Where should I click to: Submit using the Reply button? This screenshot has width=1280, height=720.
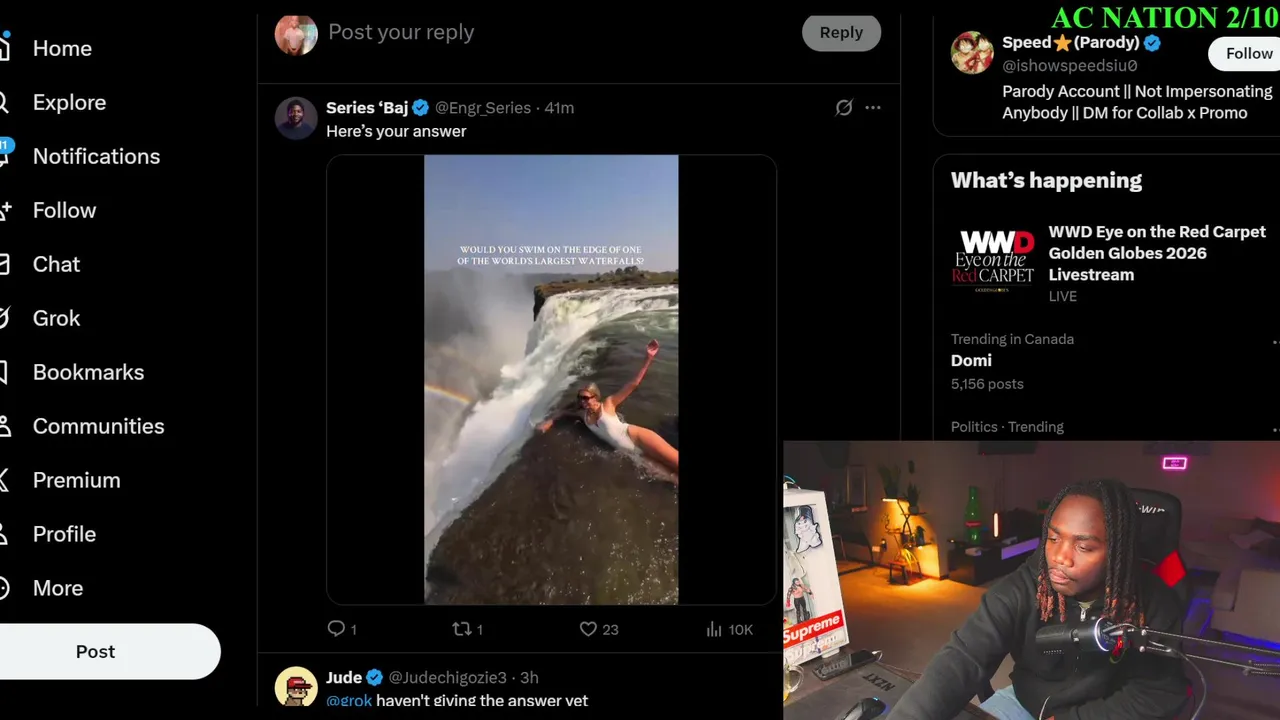[x=841, y=32]
